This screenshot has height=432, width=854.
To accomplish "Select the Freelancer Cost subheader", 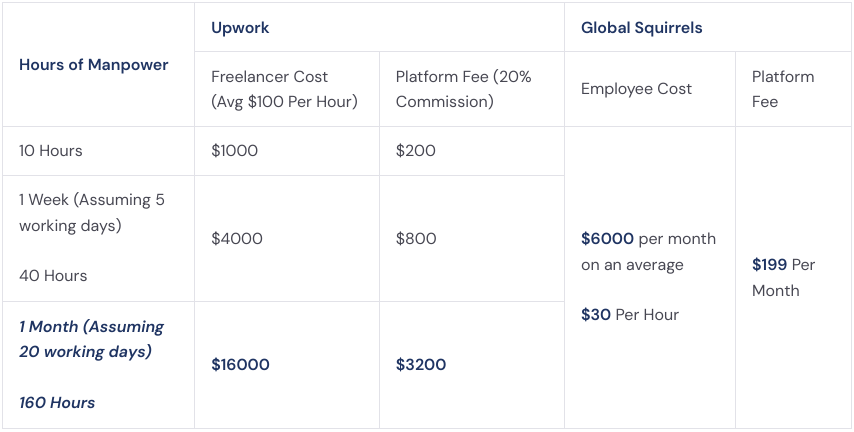I will 284,89.
